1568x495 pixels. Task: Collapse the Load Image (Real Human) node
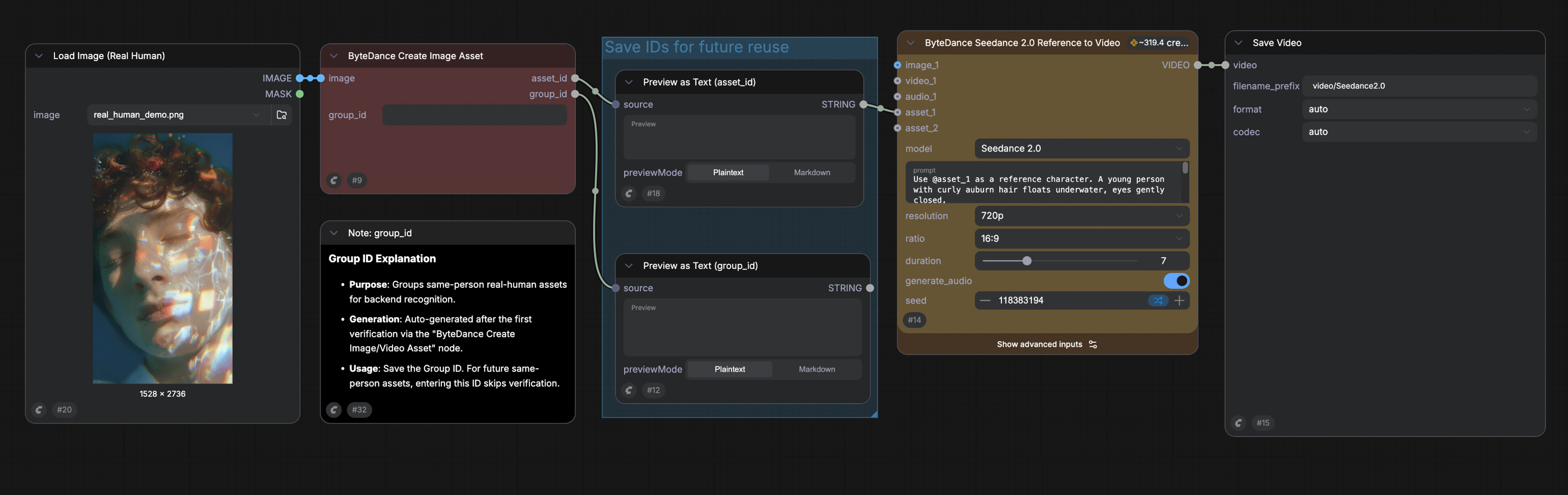point(39,55)
